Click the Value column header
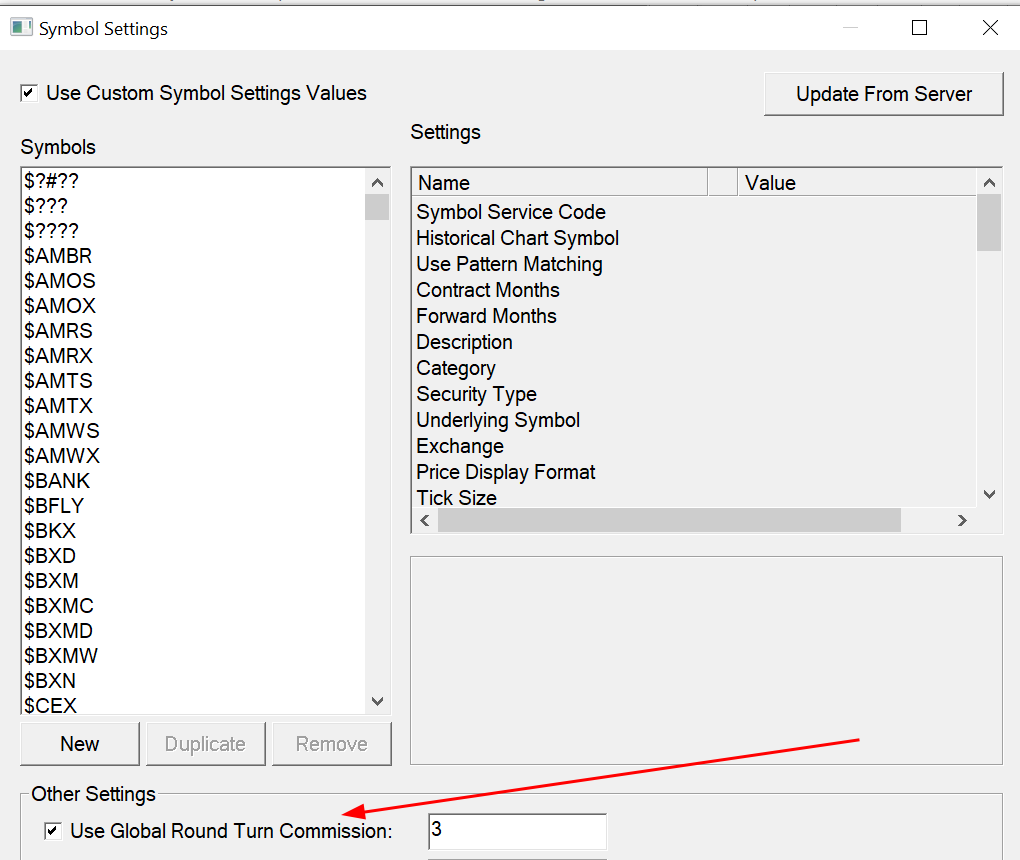1020x860 pixels. pyautogui.click(x=855, y=183)
